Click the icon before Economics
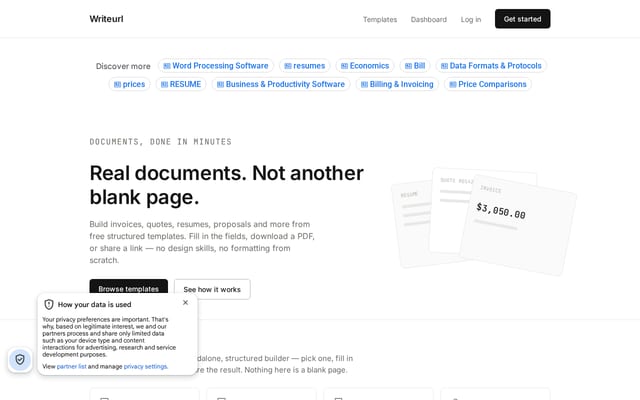The height and width of the screenshot is (400, 640). click(x=344, y=66)
